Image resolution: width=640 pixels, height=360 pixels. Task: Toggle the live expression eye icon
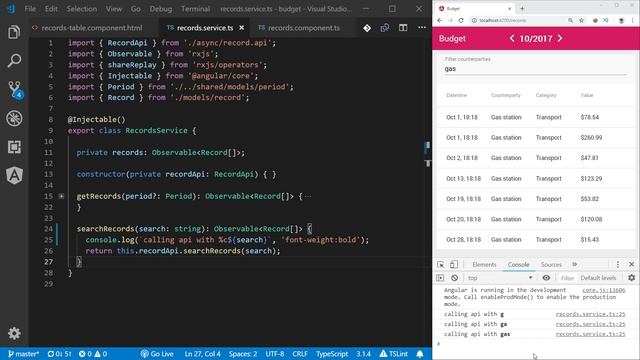[x=546, y=278]
